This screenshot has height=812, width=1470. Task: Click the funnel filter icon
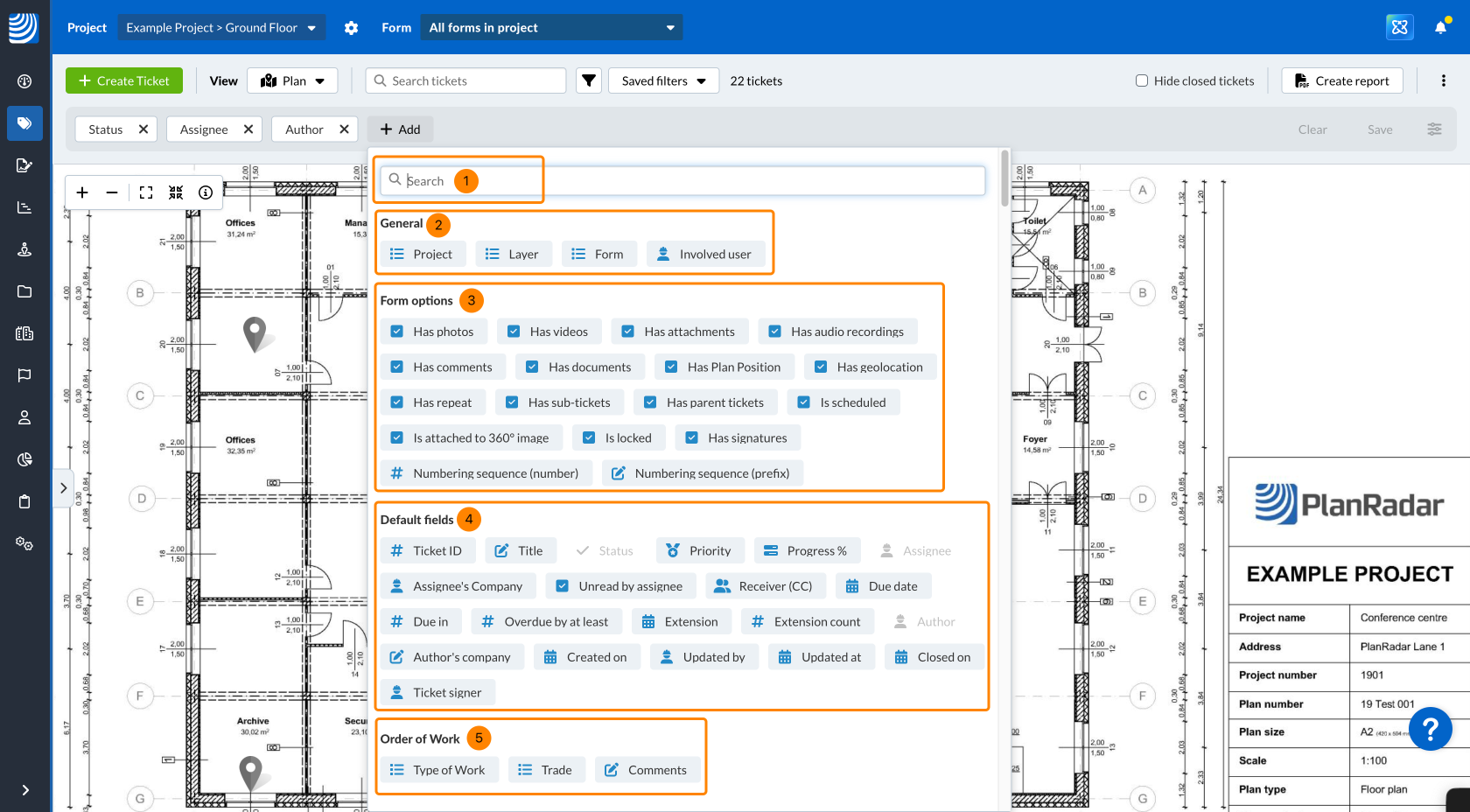589,80
